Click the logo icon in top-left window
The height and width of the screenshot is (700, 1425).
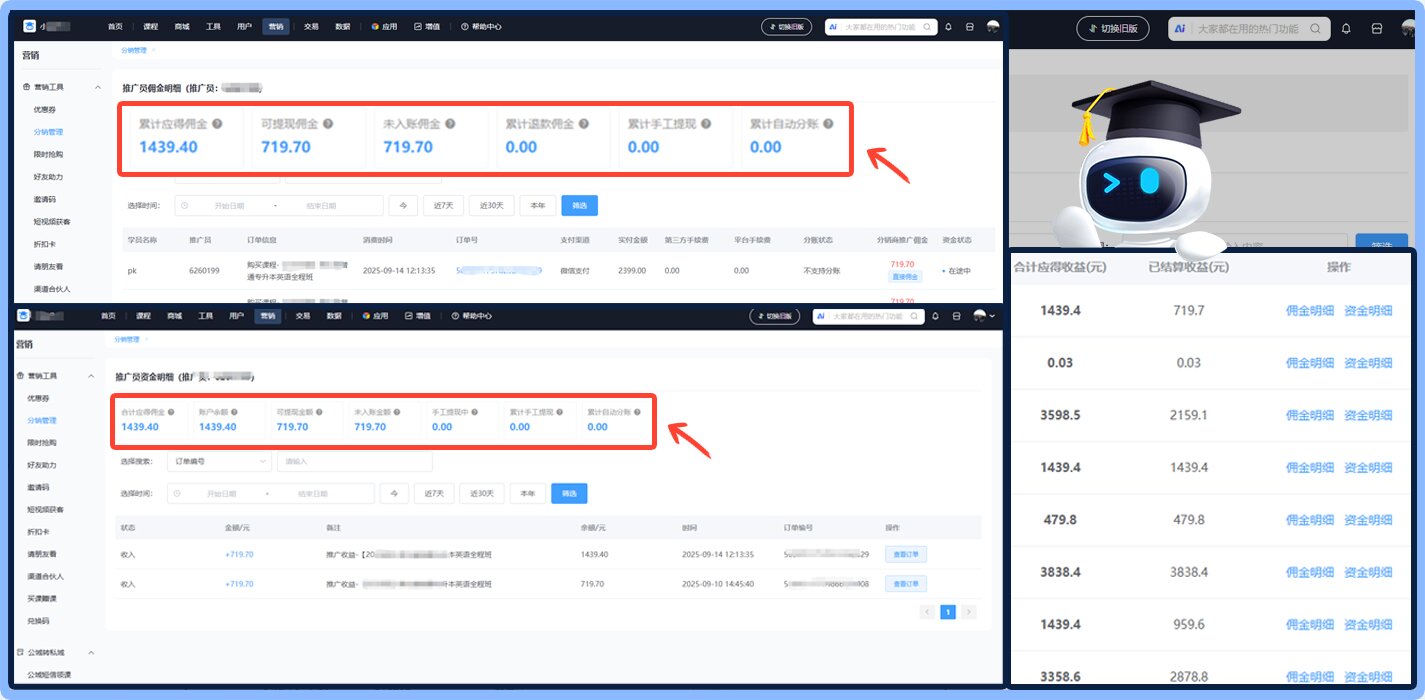point(29,26)
